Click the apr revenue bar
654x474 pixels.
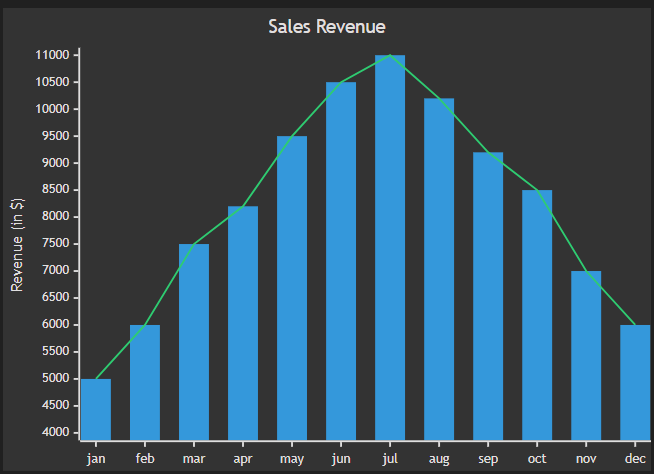coord(243,323)
